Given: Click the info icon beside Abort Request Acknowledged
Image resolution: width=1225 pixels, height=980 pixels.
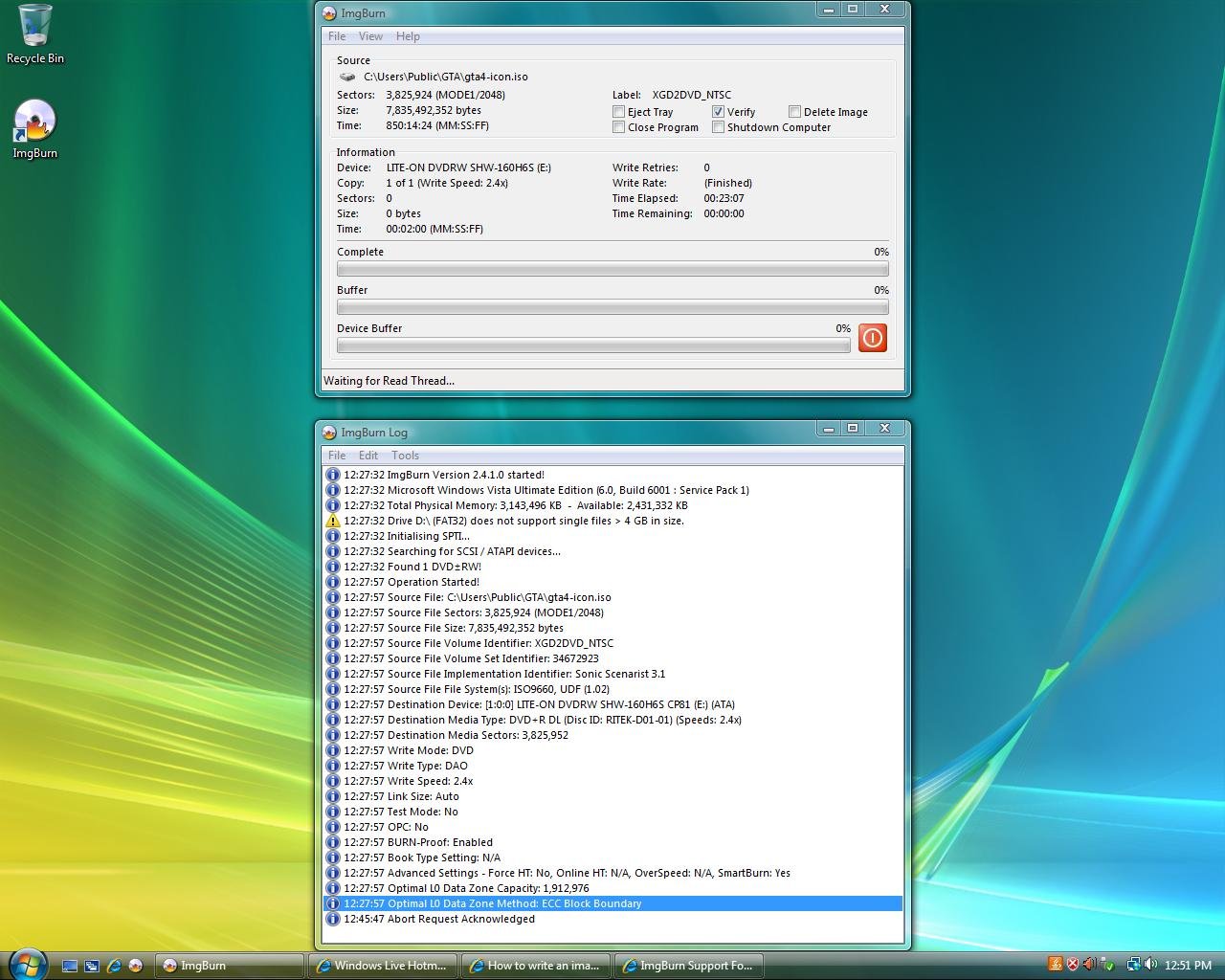Looking at the screenshot, I should [x=333, y=919].
